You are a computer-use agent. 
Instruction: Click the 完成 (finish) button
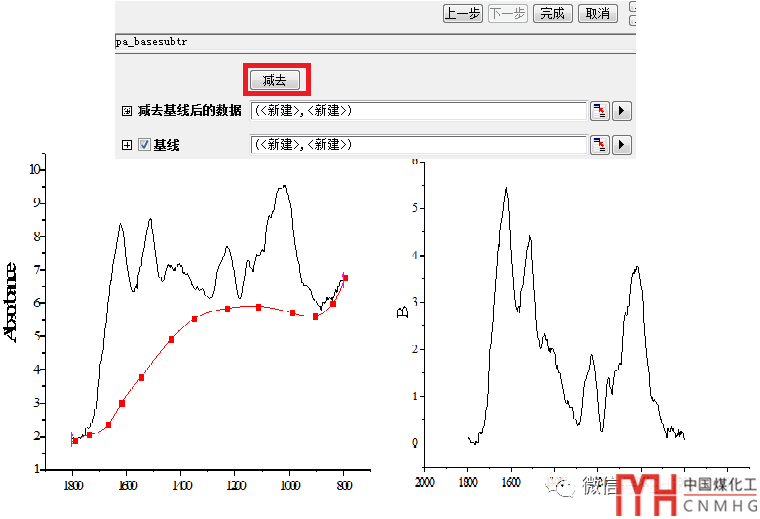pyautogui.click(x=553, y=14)
